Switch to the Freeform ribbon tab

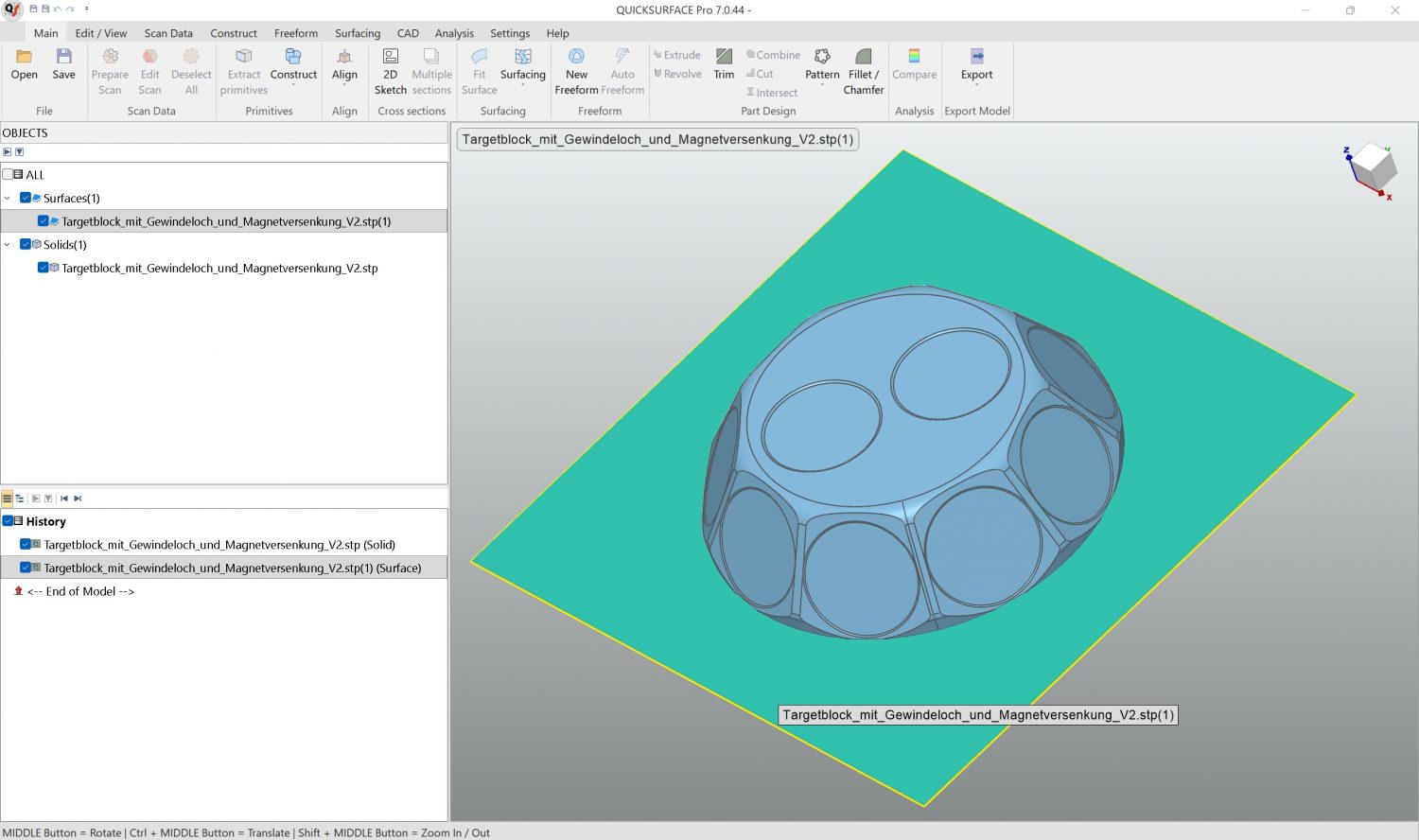pyautogui.click(x=295, y=33)
